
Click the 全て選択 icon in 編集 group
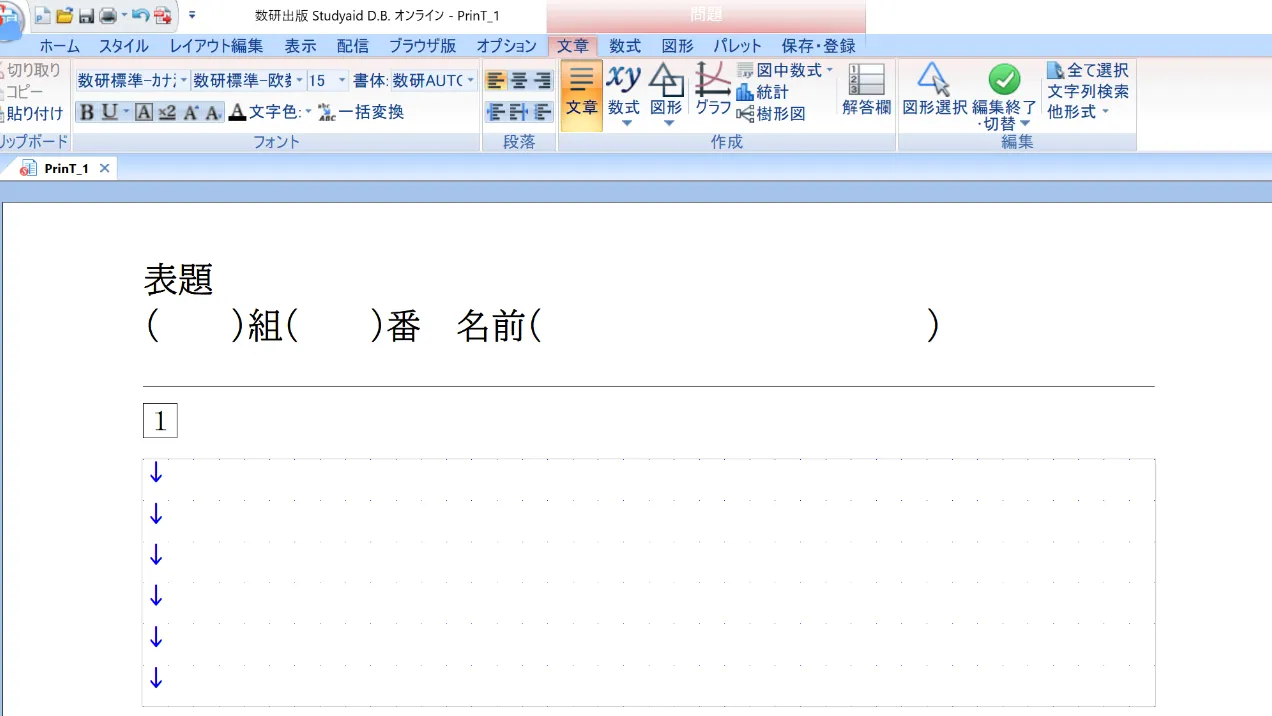pos(1055,70)
